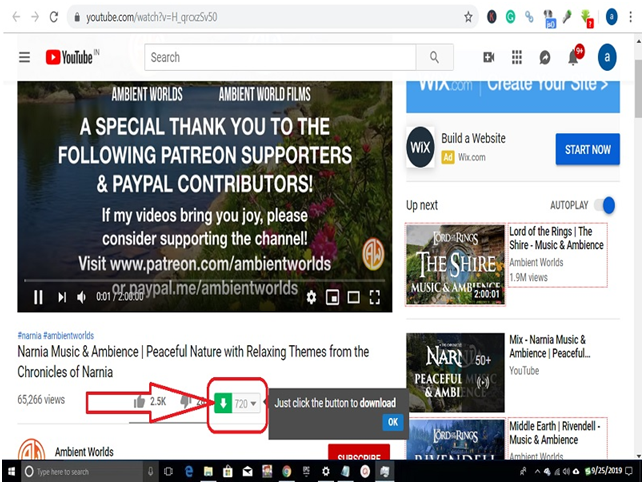Bookmark this page with the star icon

coord(468,17)
